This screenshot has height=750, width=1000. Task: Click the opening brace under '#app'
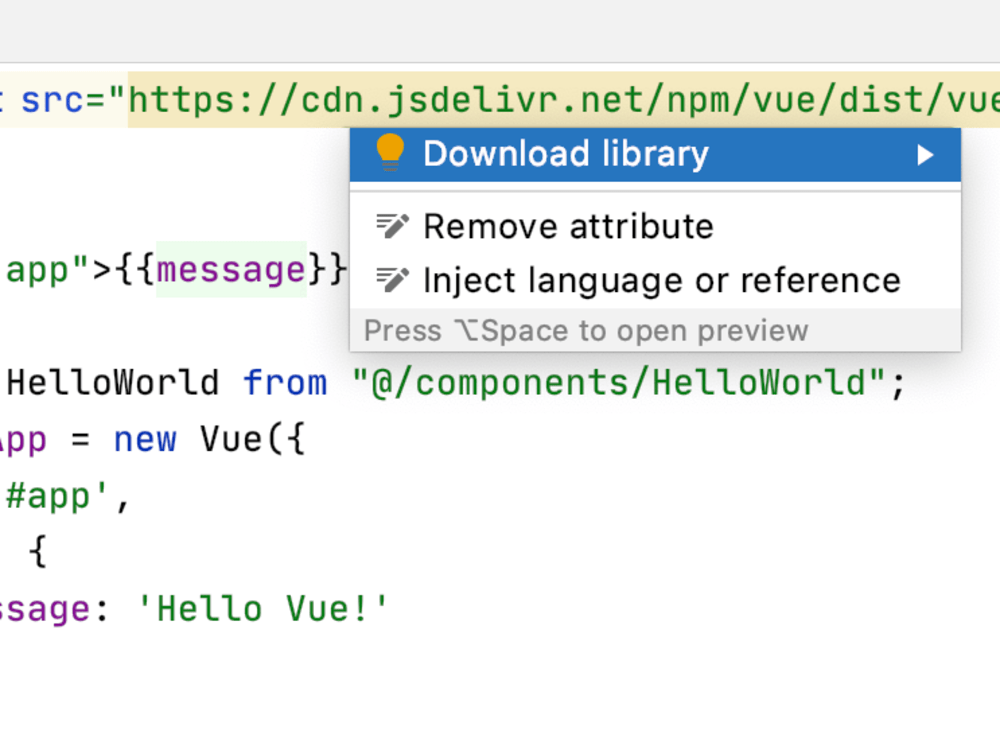[x=38, y=551]
